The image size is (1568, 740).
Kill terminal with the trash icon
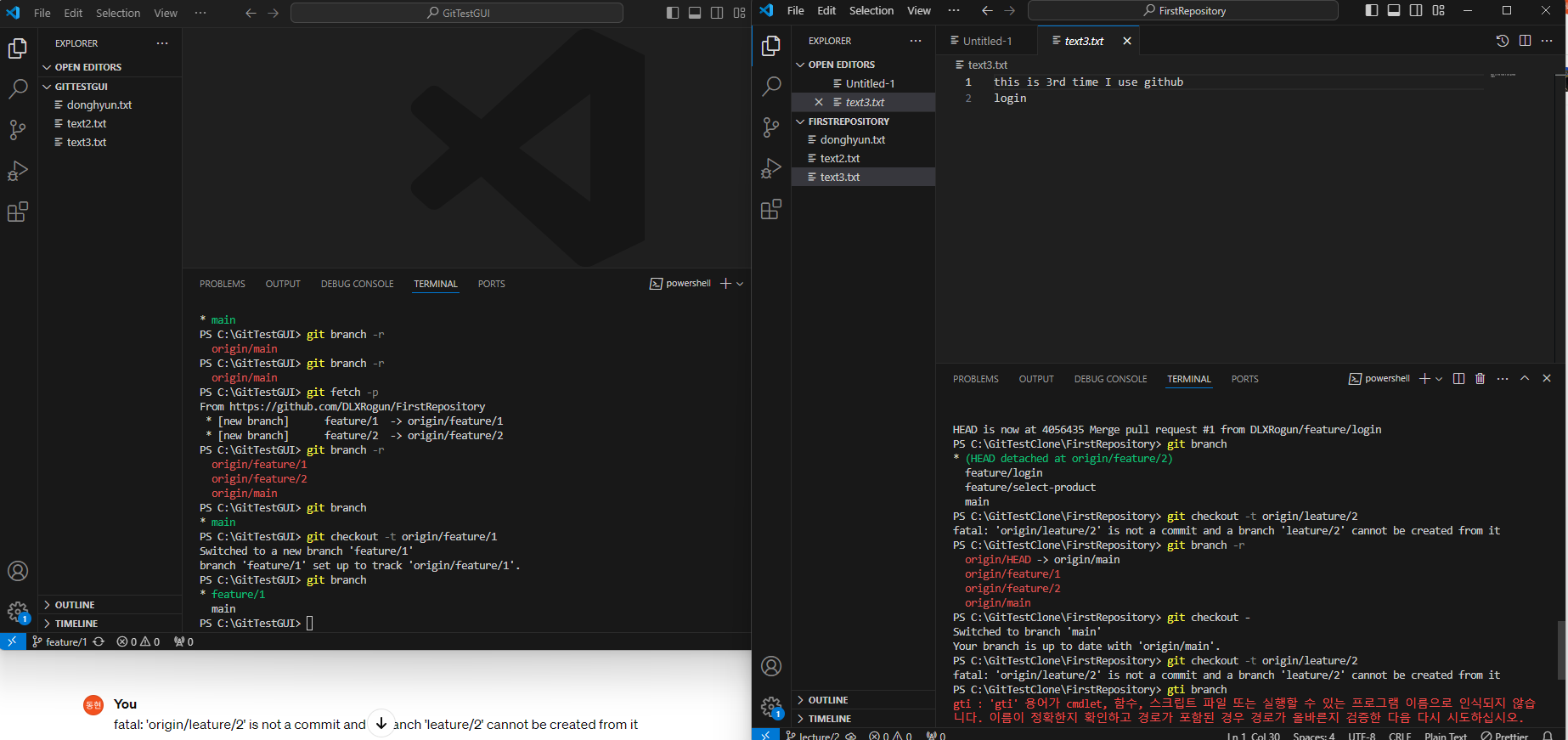(x=1481, y=379)
